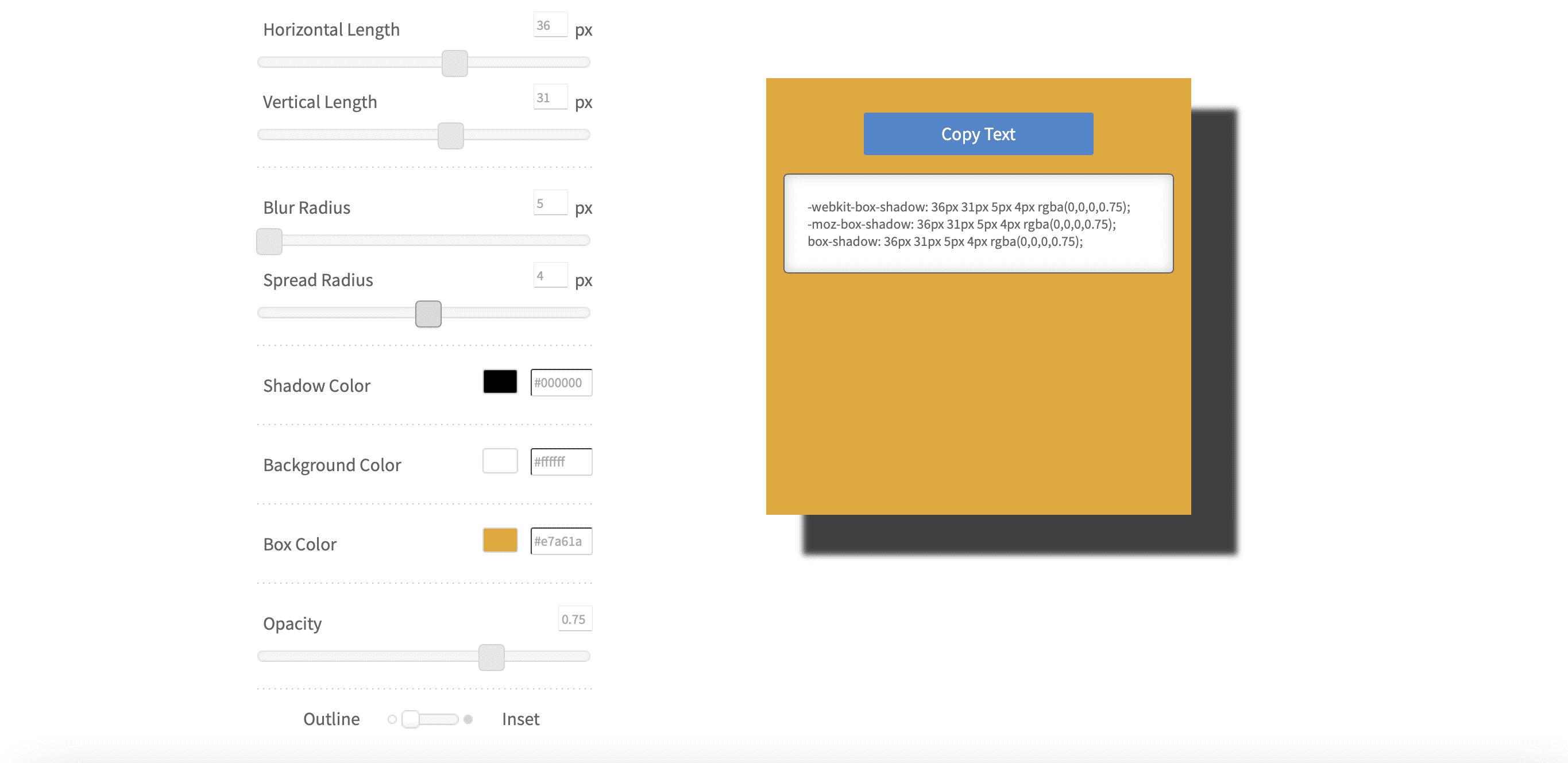This screenshot has height=763, width=1568.
Task: Click the Opacity slider handle
Action: coord(491,657)
